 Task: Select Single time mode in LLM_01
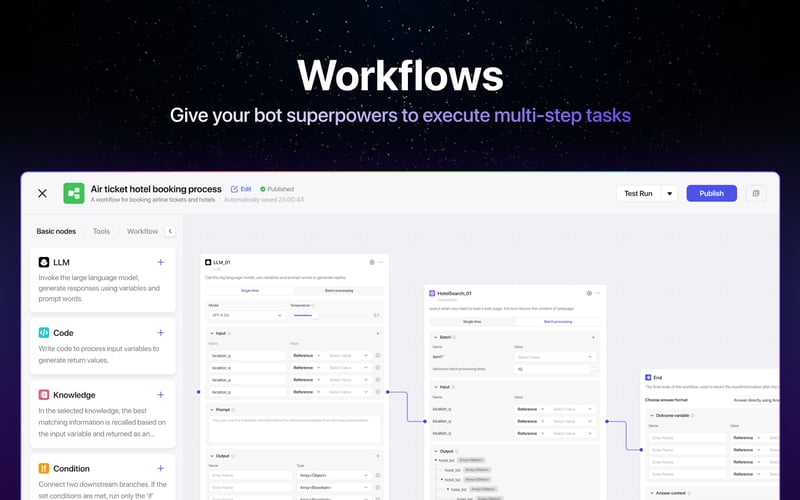coord(249,291)
